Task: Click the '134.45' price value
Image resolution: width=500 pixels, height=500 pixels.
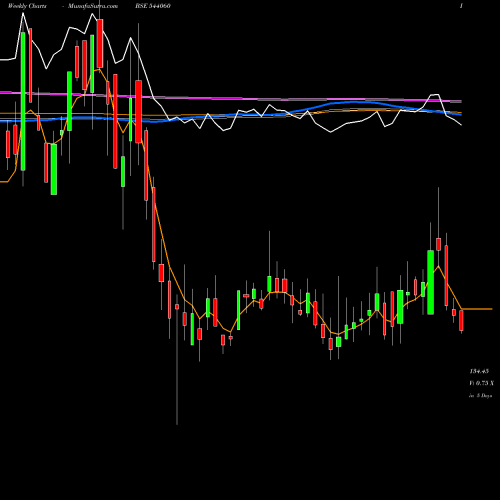Action: pos(479,371)
